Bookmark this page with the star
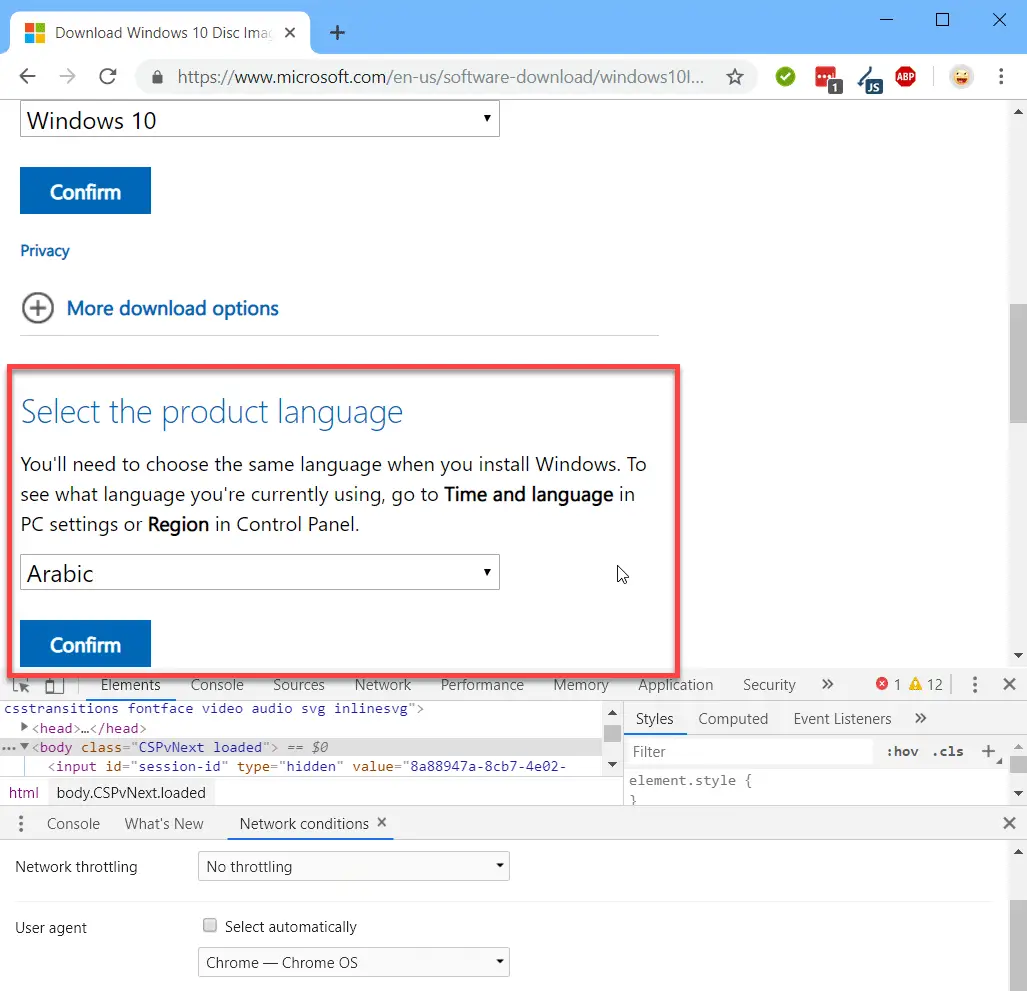 (x=735, y=77)
